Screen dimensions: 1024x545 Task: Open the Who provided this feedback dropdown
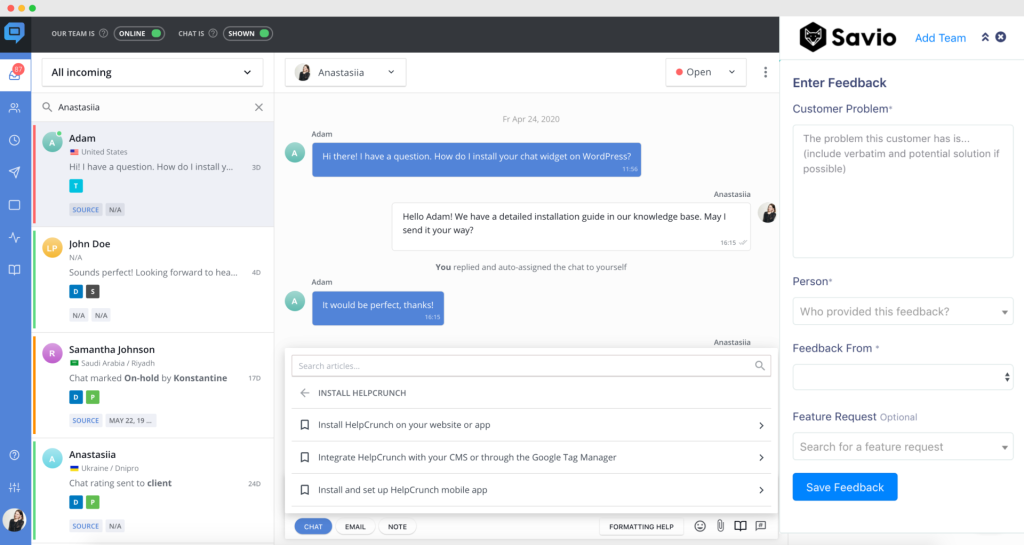coord(903,311)
